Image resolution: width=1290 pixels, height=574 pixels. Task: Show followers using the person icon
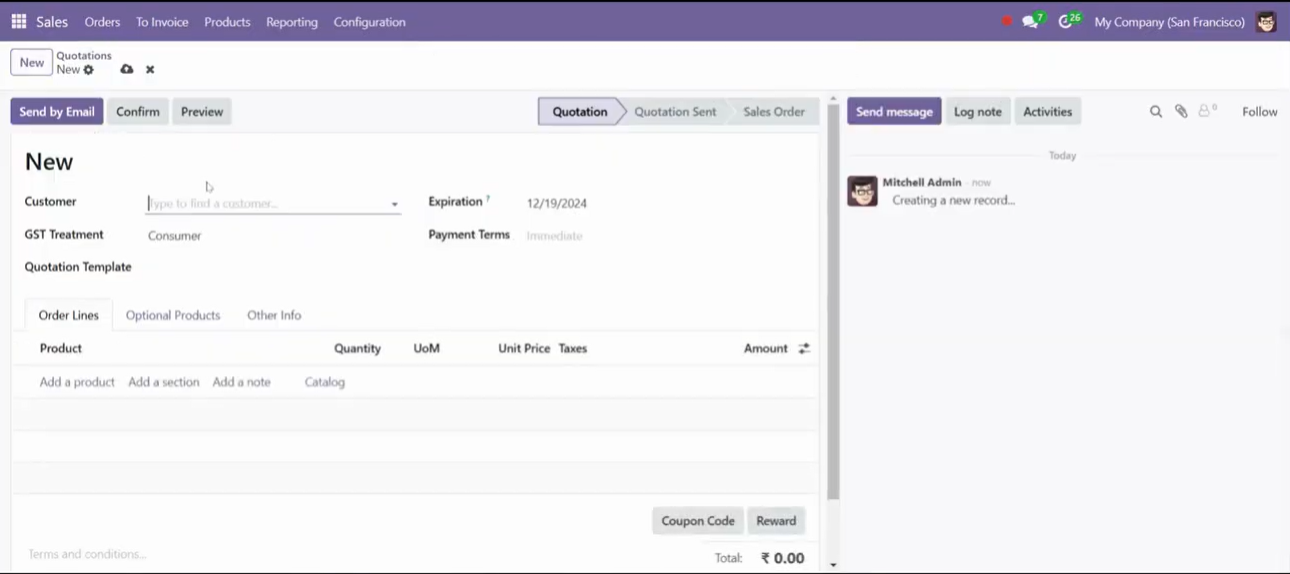click(1207, 111)
